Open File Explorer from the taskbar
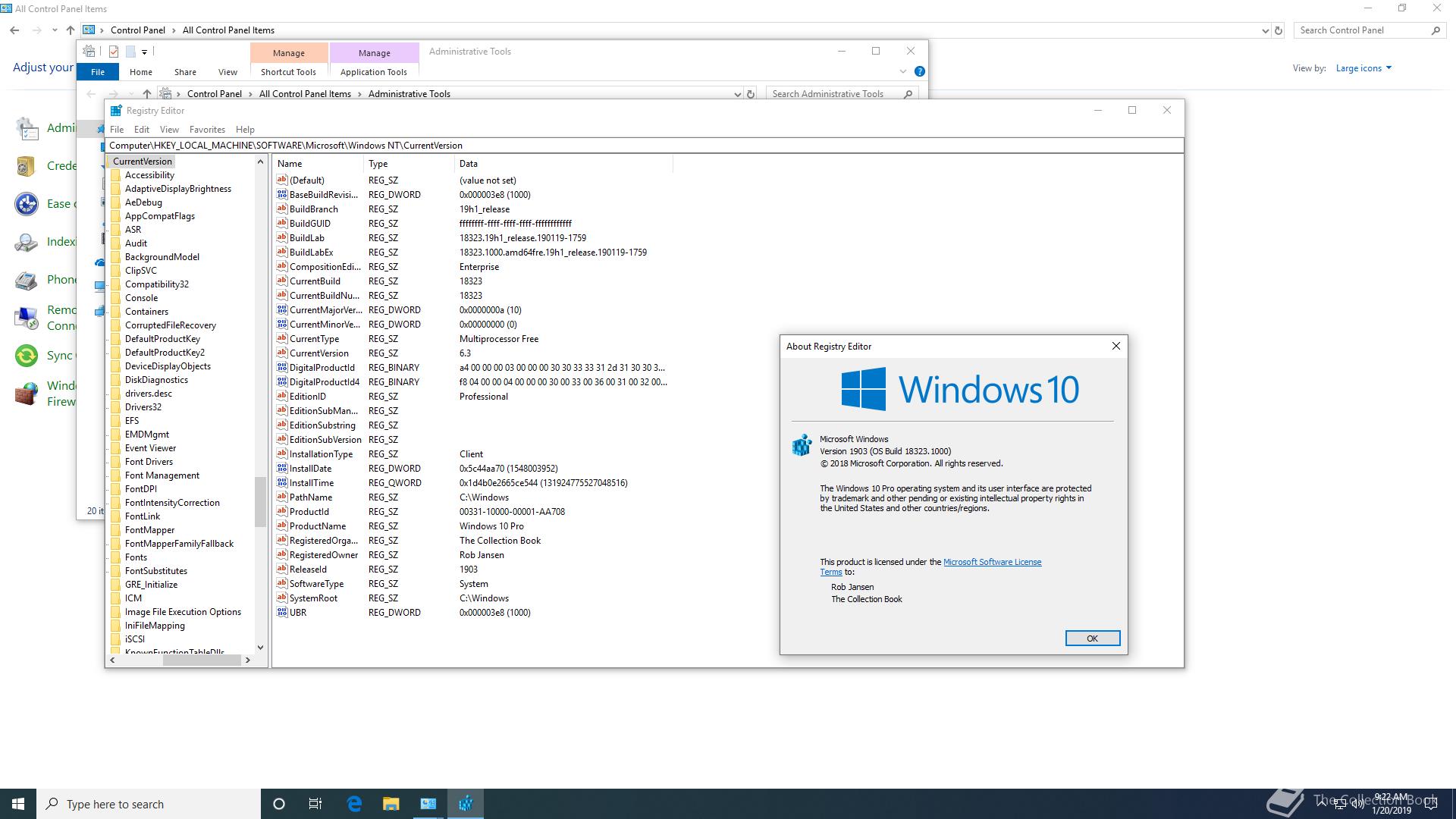This screenshot has height=819, width=1456. coord(391,804)
